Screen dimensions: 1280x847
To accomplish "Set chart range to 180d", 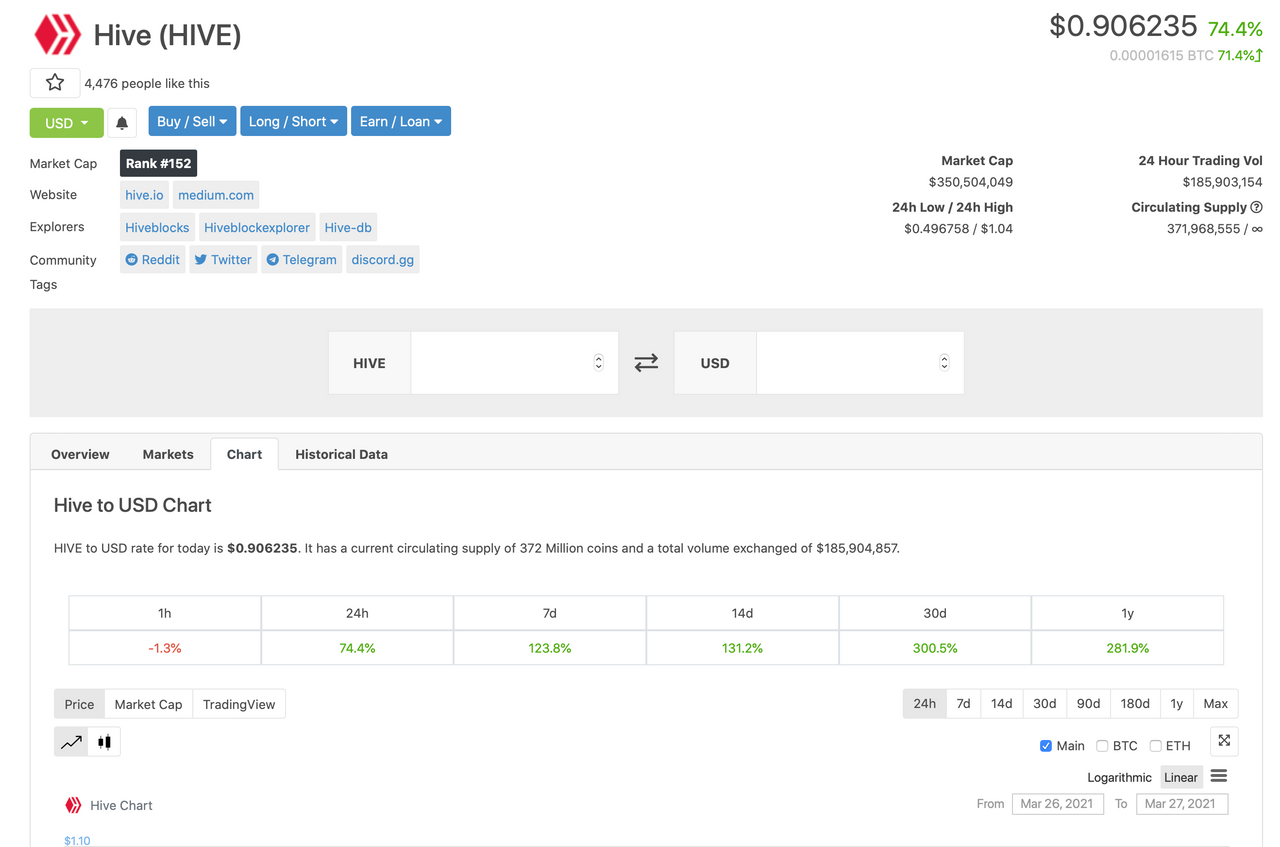I will coord(1135,703).
